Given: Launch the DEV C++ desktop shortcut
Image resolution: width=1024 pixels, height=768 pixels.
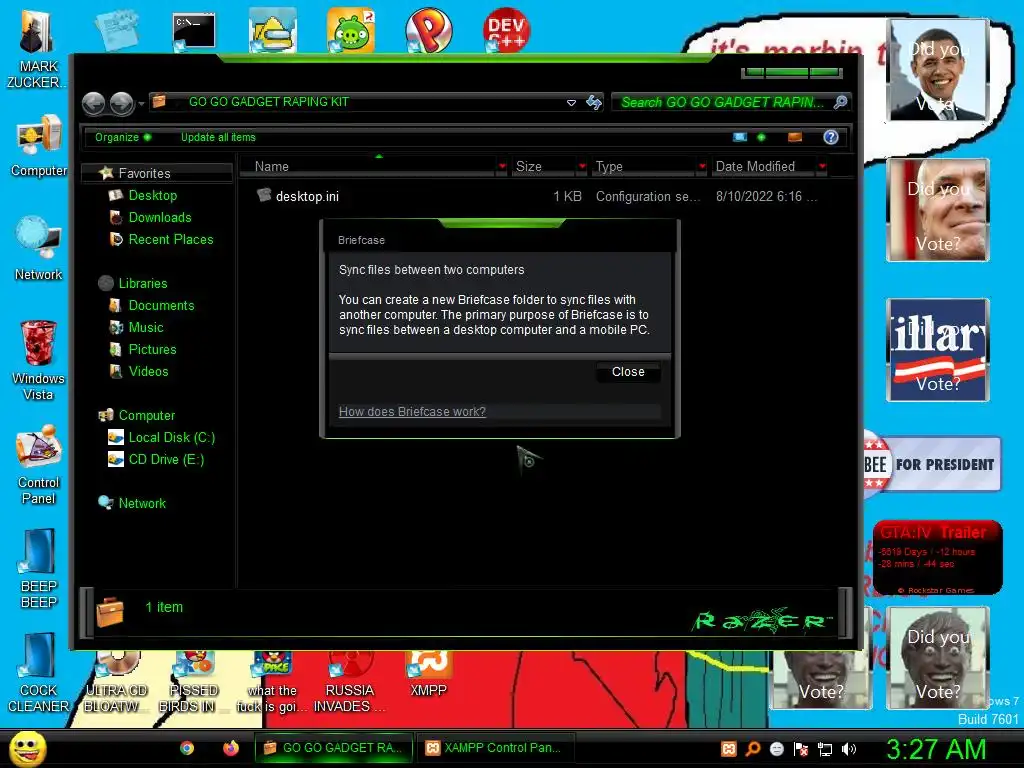Looking at the screenshot, I should pyautogui.click(x=506, y=30).
